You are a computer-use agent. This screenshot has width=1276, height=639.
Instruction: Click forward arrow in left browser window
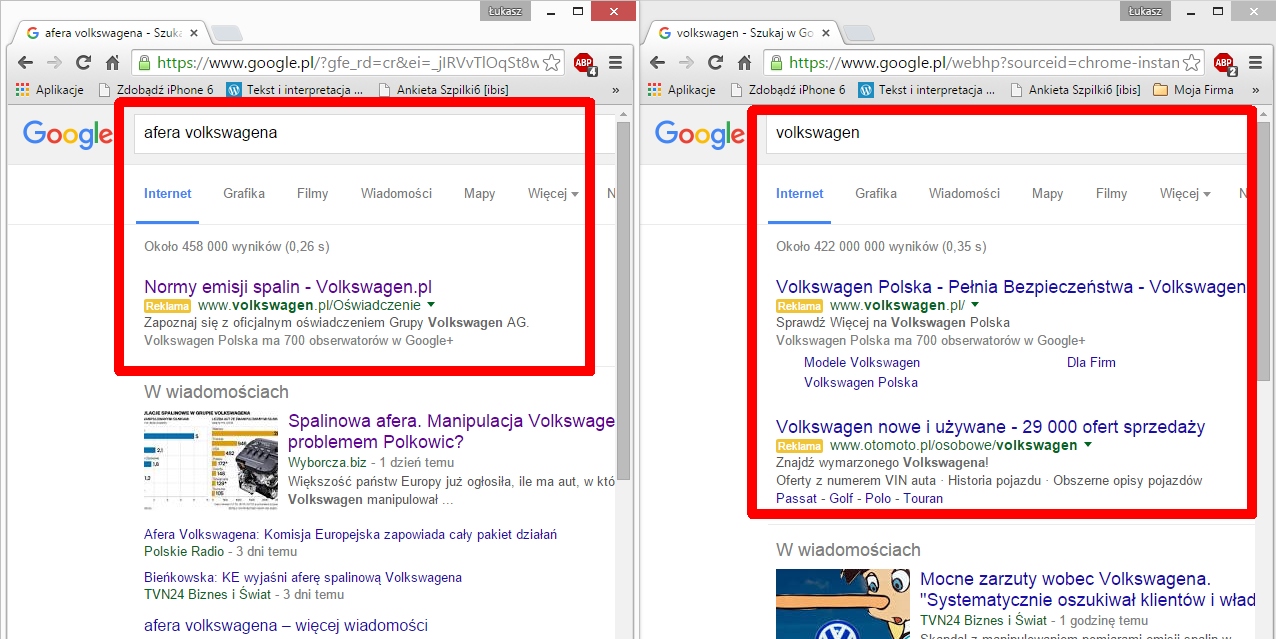(x=54, y=62)
